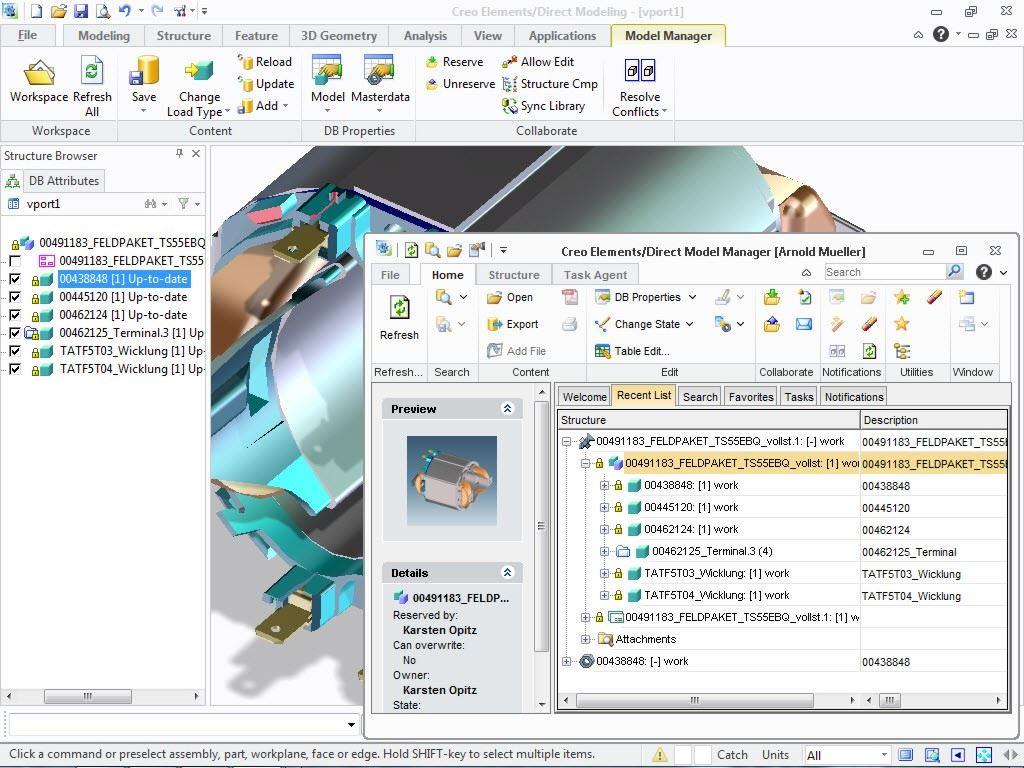The height and width of the screenshot is (768, 1024).
Task: Open the Favorites tab
Action: coord(750,397)
